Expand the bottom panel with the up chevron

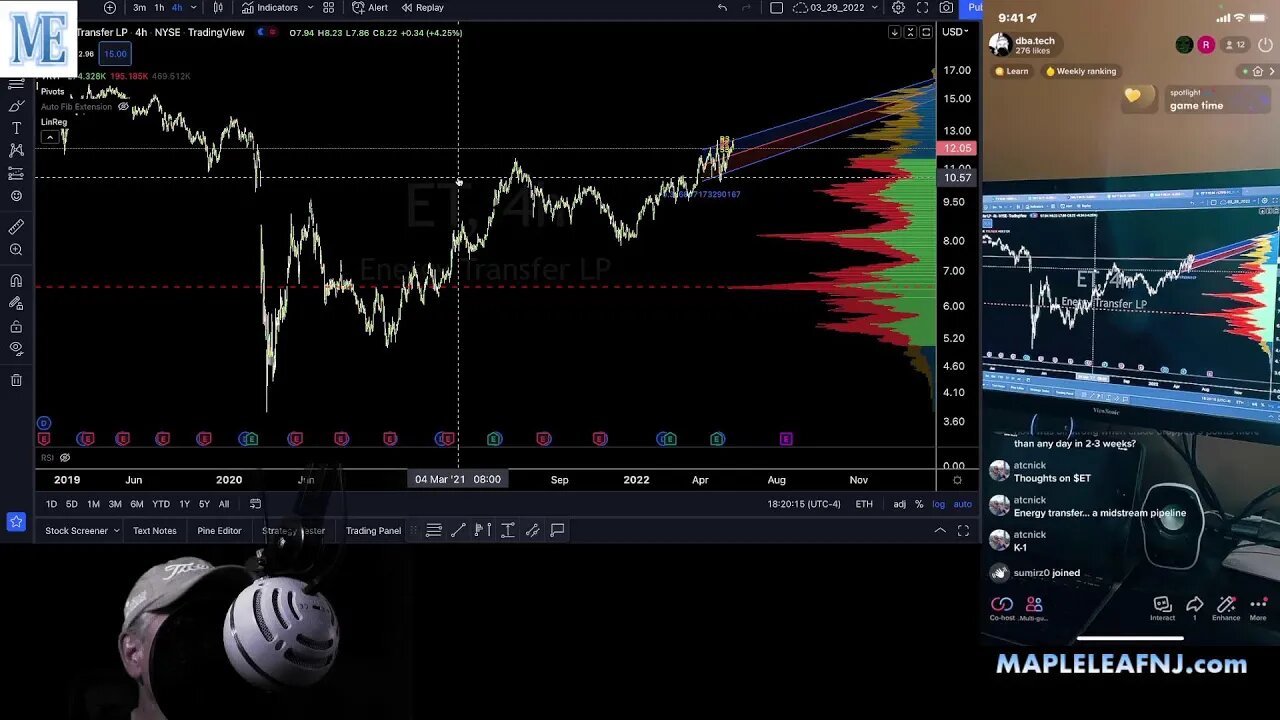point(940,531)
